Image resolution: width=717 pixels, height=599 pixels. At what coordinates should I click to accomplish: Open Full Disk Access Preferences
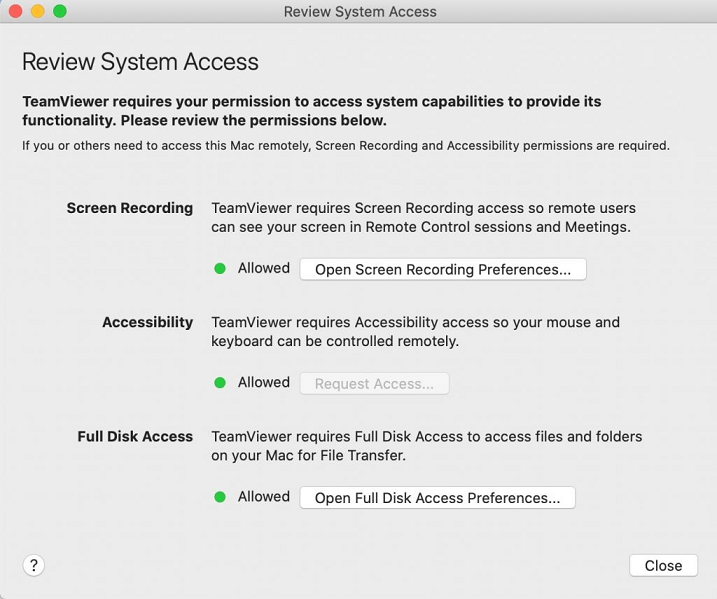coord(437,497)
